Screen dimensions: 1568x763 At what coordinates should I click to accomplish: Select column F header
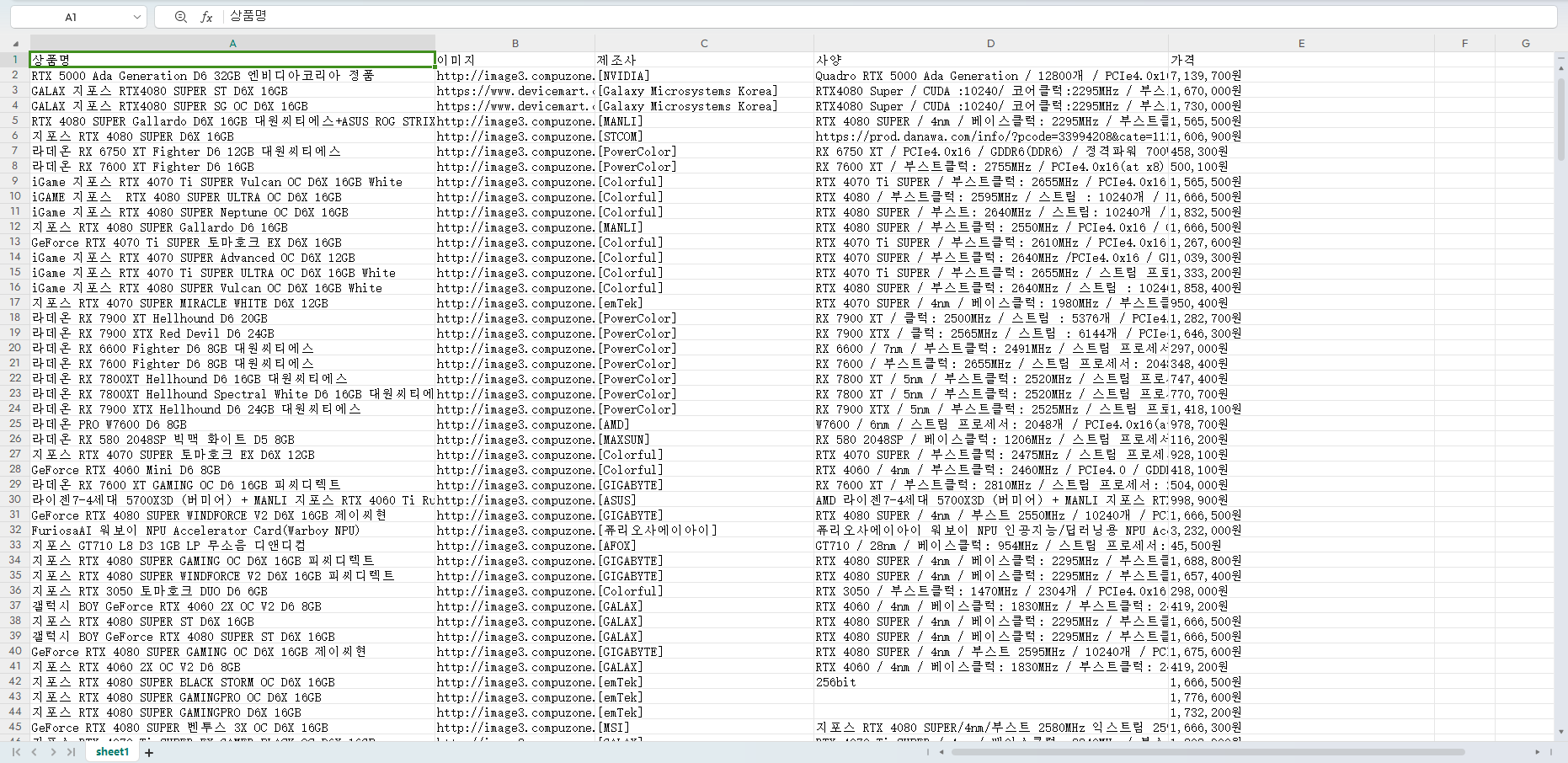tap(1464, 44)
